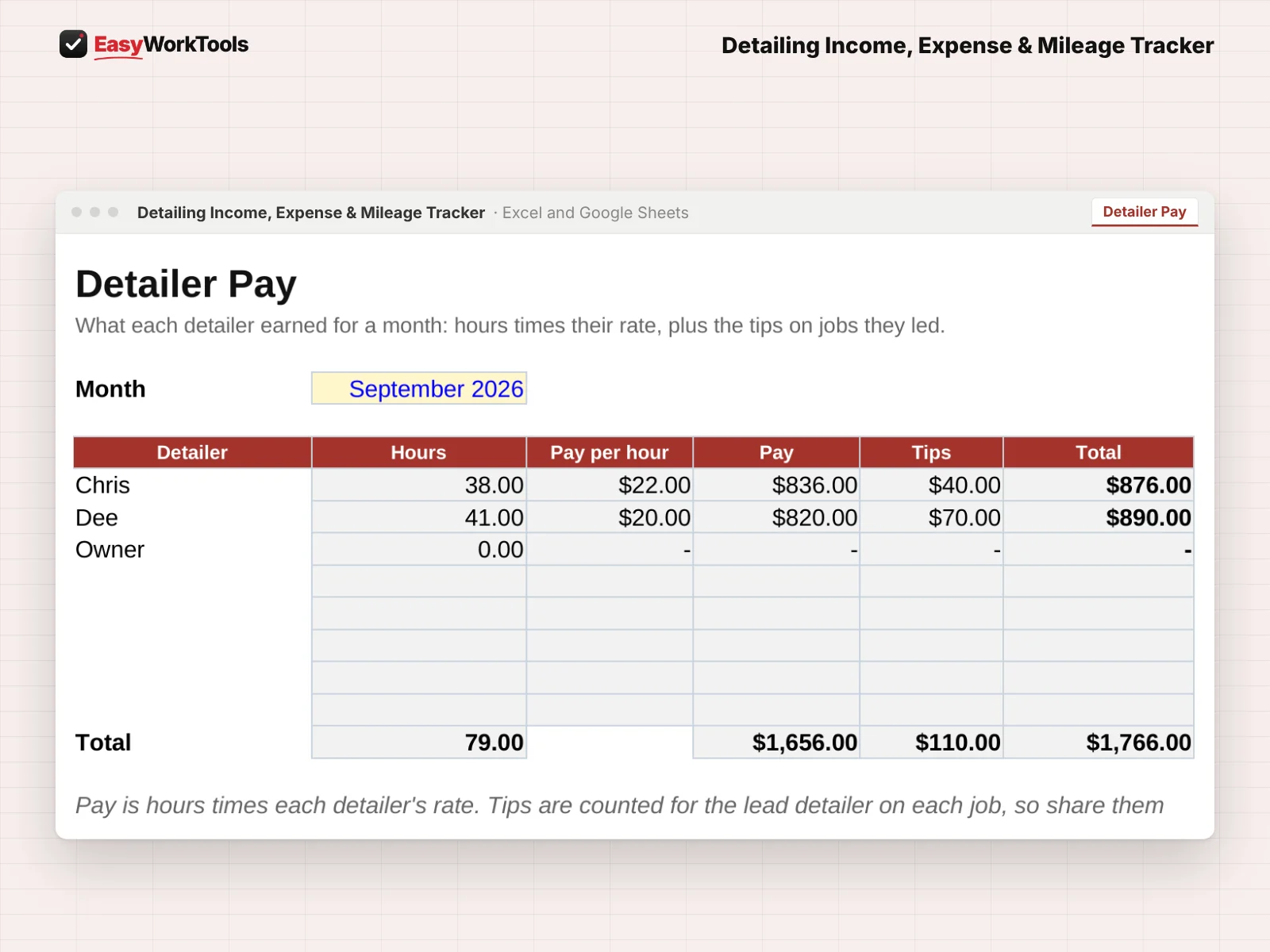Click the bottom Total row label
Viewport: 1270px width, 952px height.
click(x=103, y=743)
